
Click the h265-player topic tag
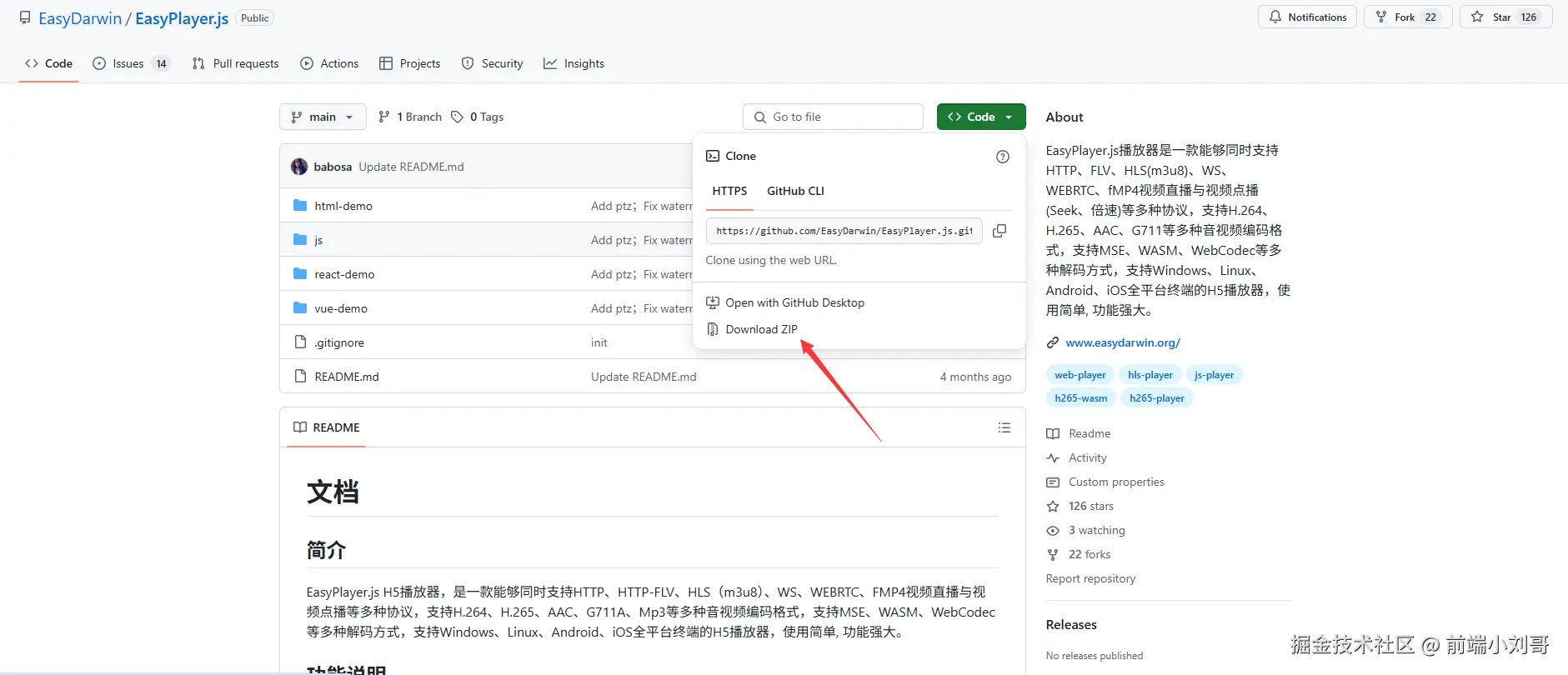click(x=1157, y=398)
